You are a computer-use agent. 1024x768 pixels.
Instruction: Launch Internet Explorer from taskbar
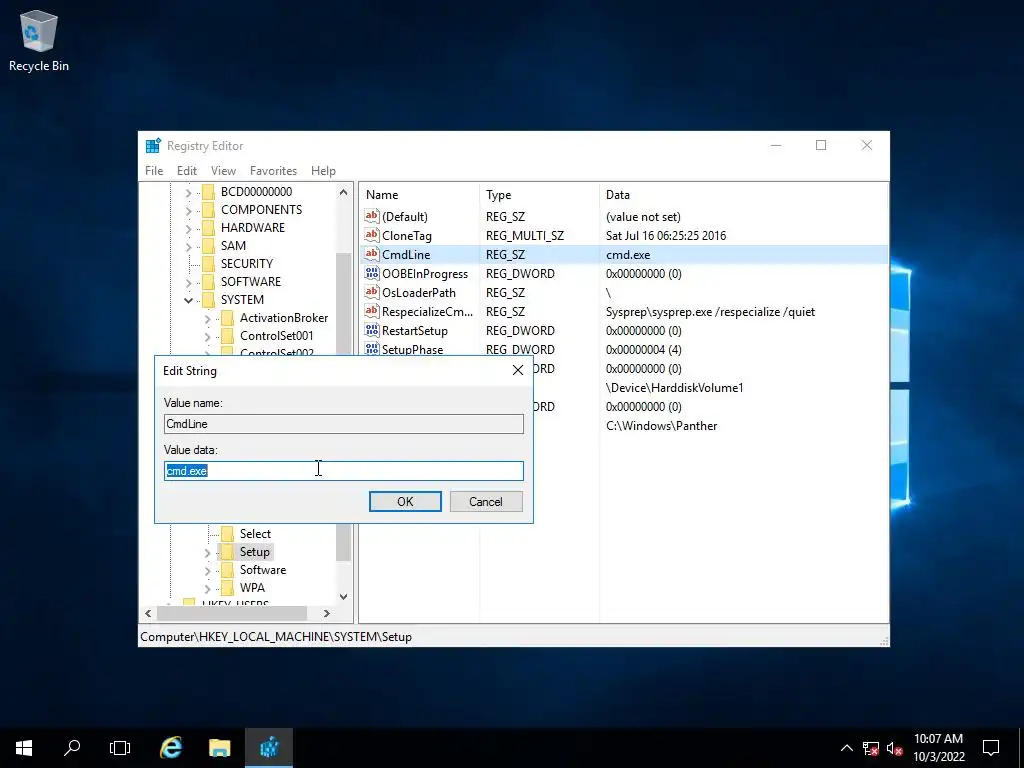click(x=171, y=748)
